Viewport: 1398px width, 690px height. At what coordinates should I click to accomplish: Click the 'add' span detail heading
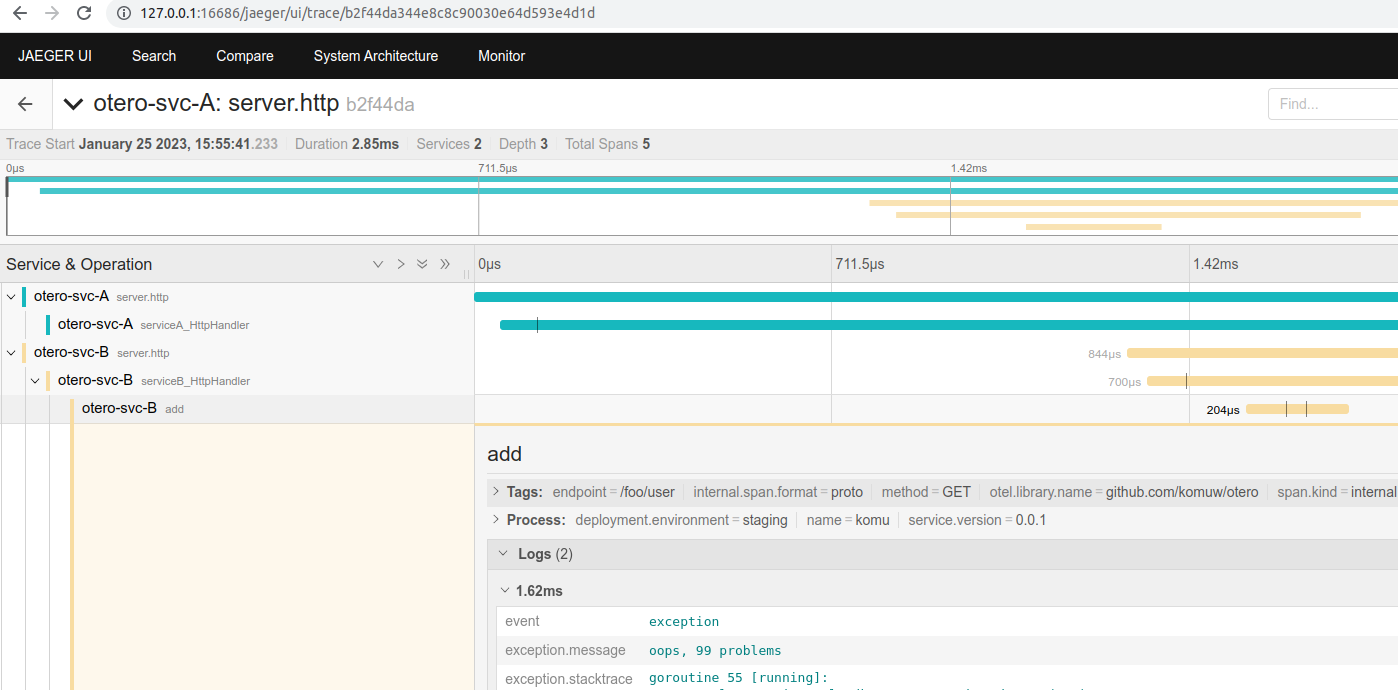[x=504, y=454]
